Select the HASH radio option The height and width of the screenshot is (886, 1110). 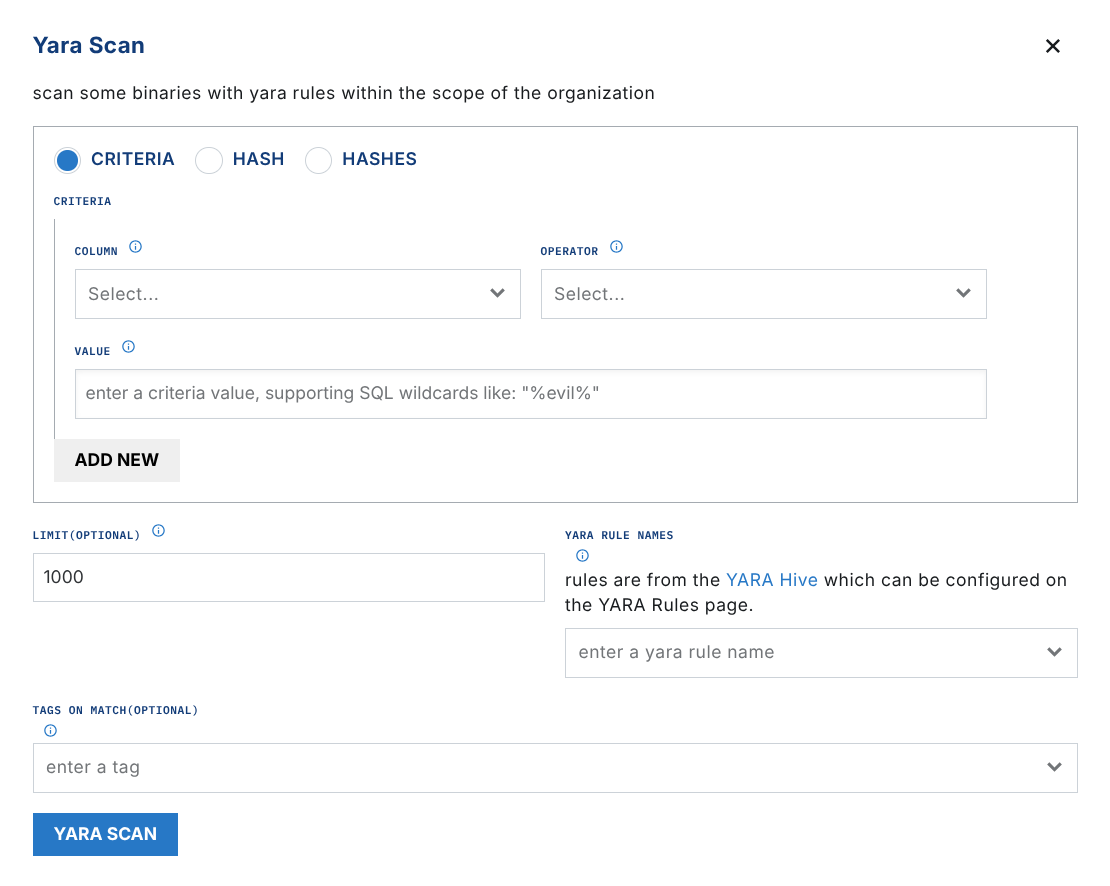(x=209, y=160)
